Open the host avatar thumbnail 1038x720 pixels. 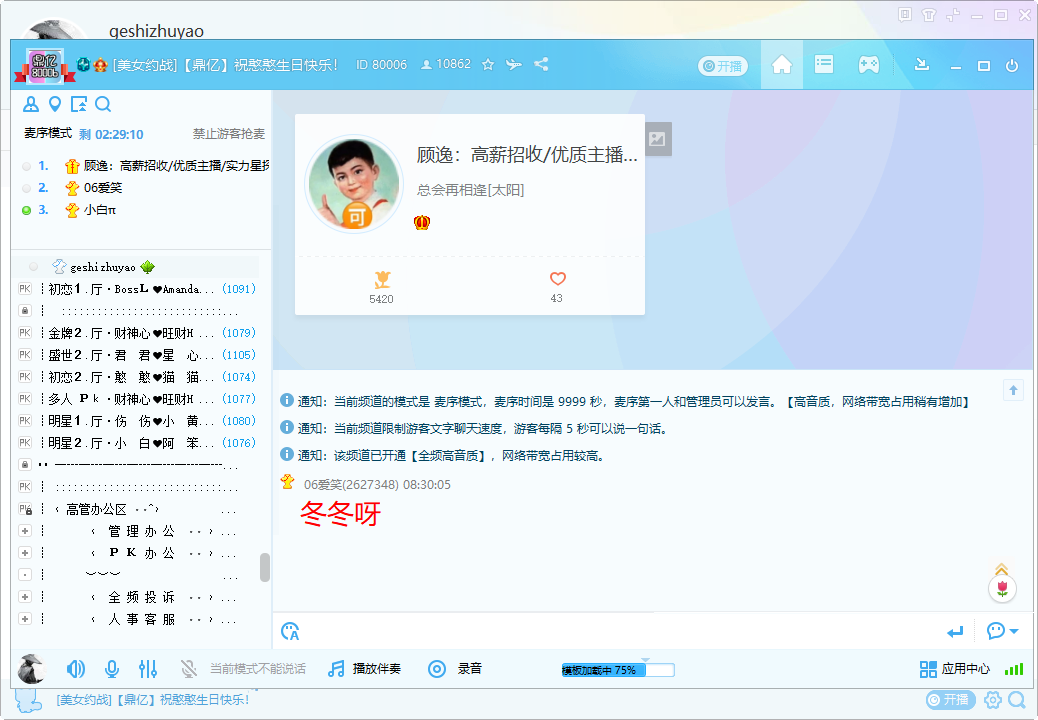tap(354, 184)
